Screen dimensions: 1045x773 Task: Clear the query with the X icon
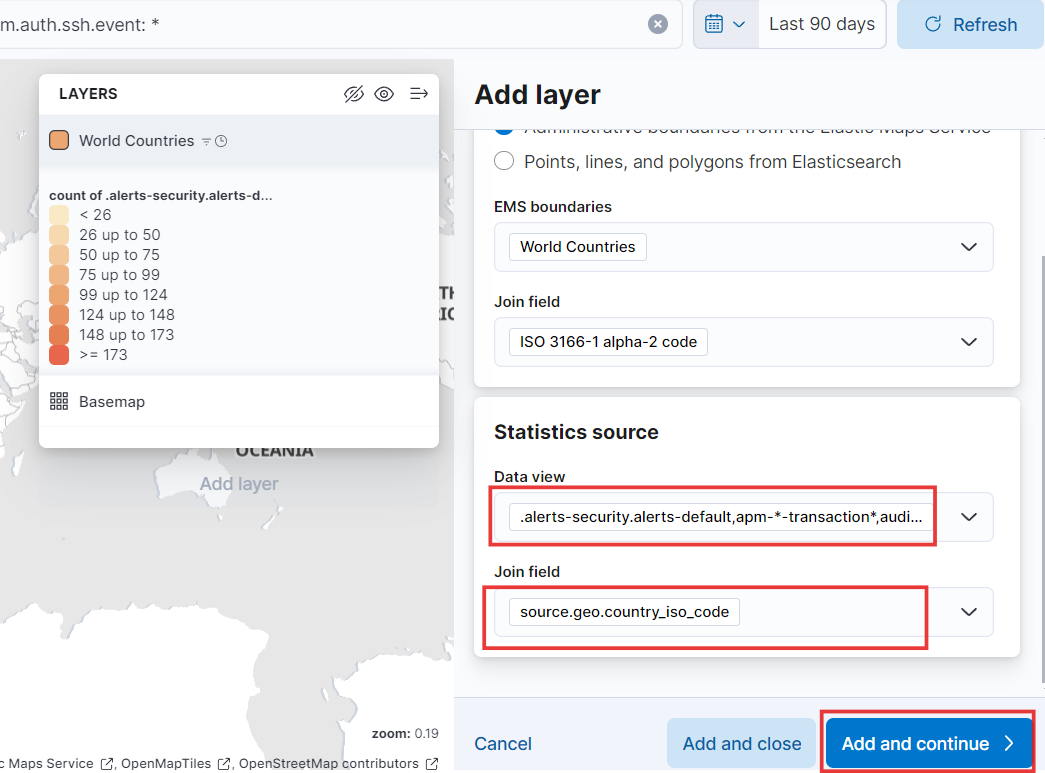pos(657,25)
